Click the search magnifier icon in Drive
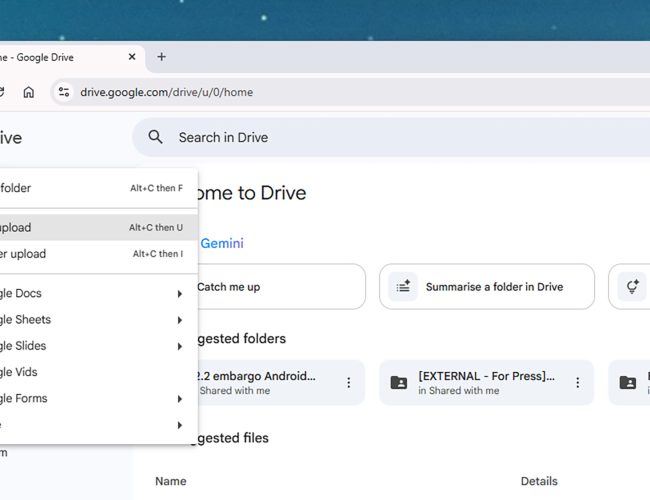Viewport: 650px width, 500px height. 155,137
